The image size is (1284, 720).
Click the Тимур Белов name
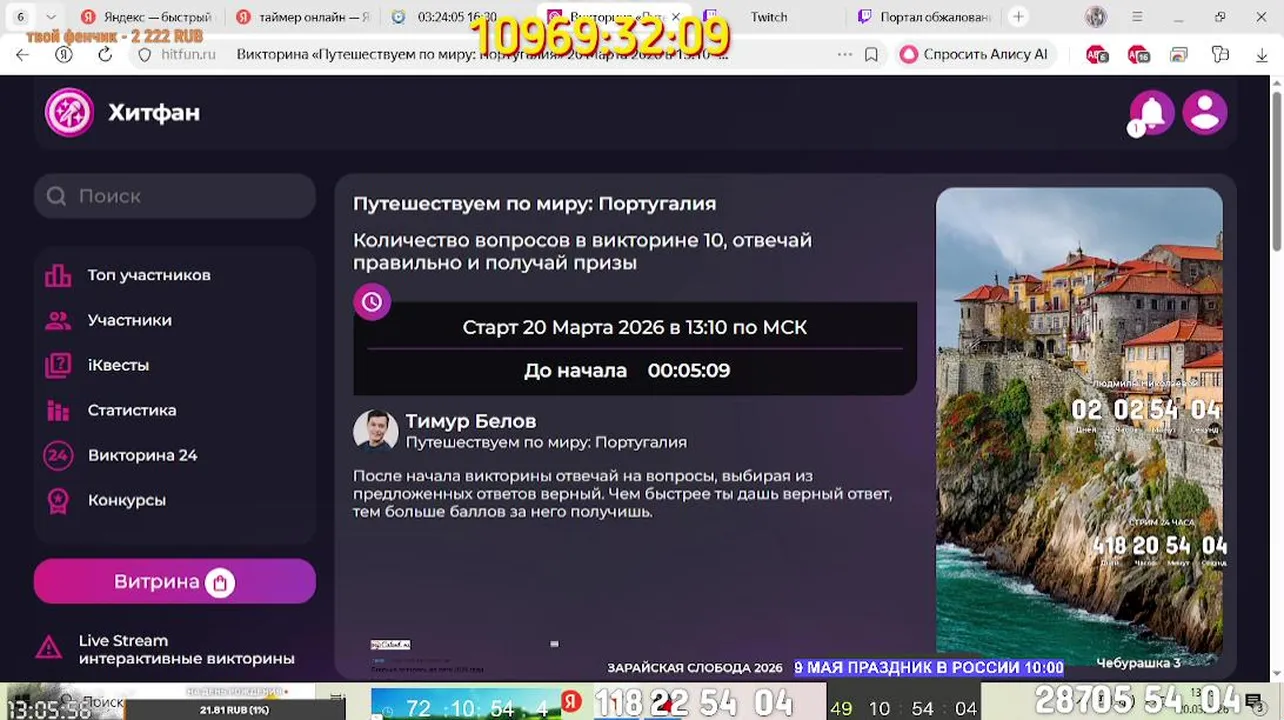[x=471, y=421]
